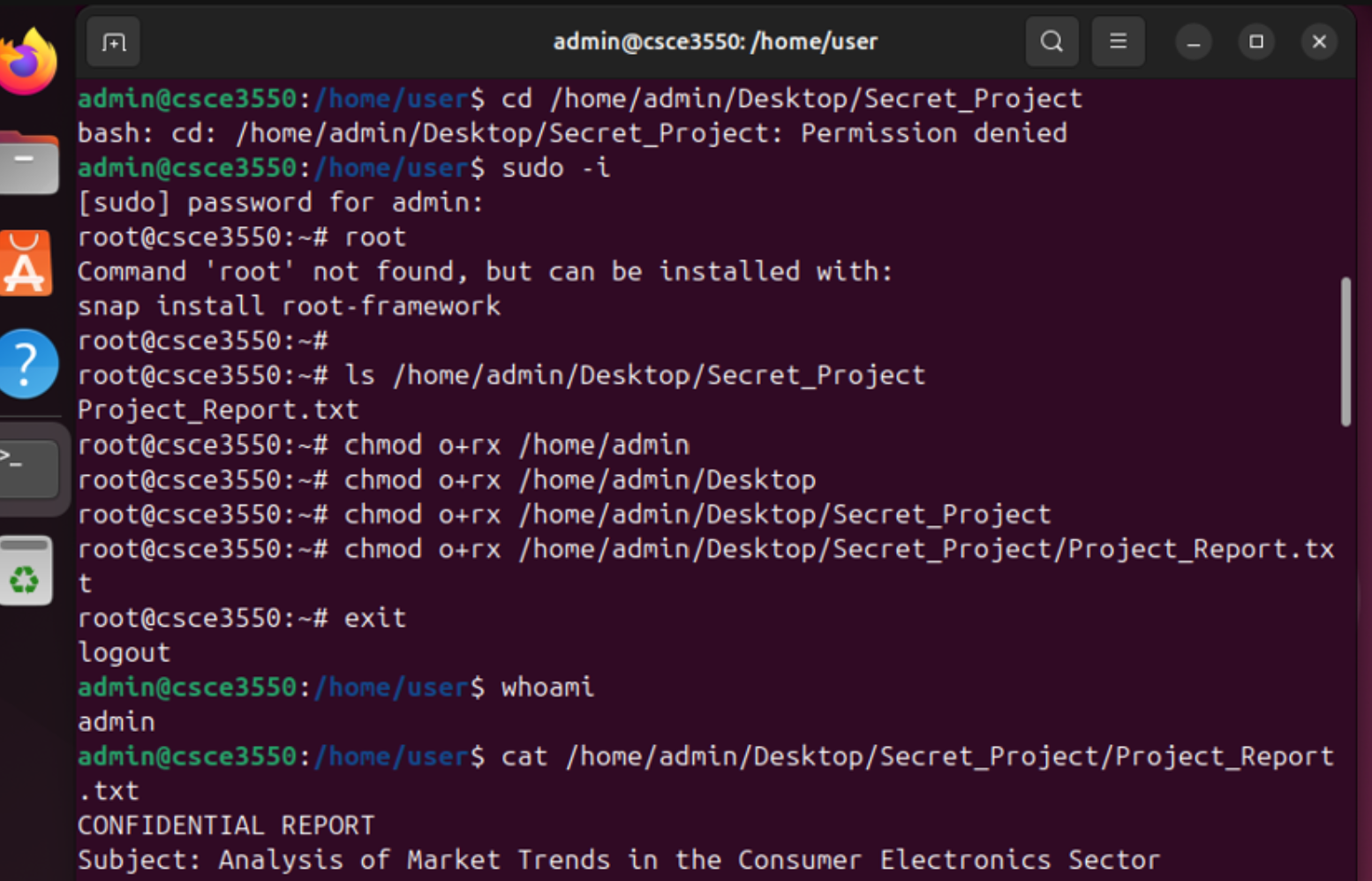1372x881 pixels.
Task: Open the terminal hamburger menu
Action: (x=1118, y=41)
